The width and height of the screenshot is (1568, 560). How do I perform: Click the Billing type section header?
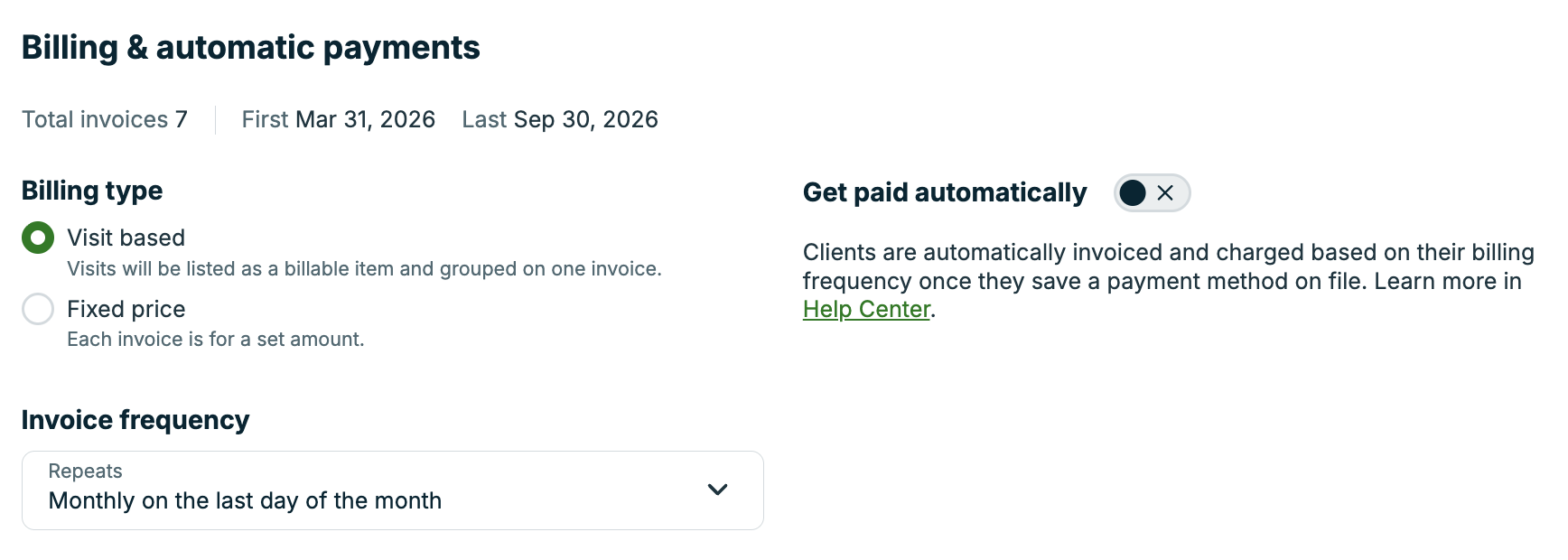click(91, 190)
